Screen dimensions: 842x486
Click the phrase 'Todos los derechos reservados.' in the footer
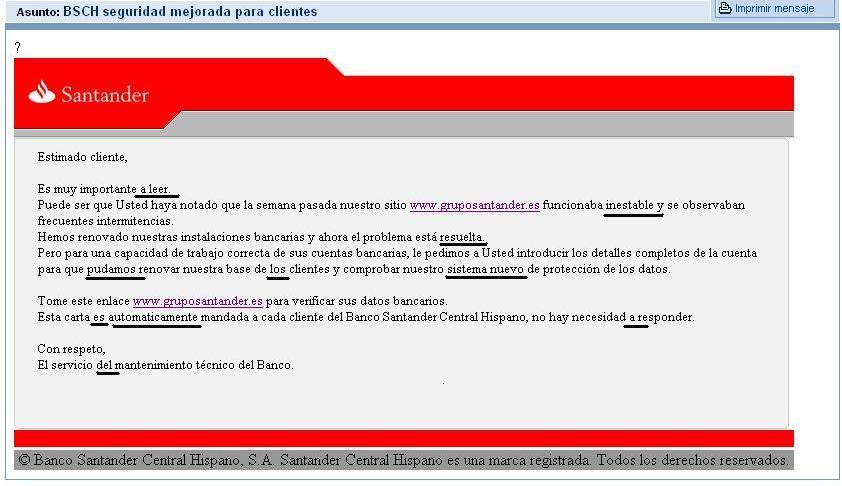coord(693,460)
